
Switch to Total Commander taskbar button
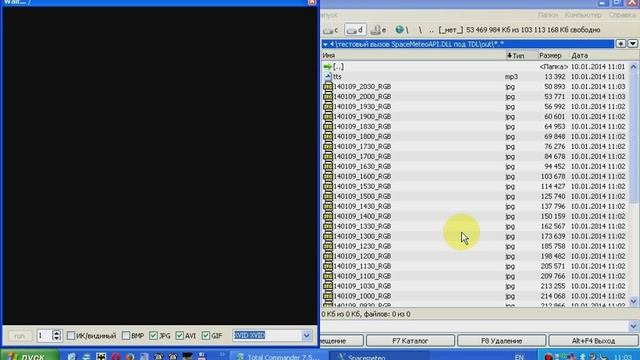[x=278, y=356]
